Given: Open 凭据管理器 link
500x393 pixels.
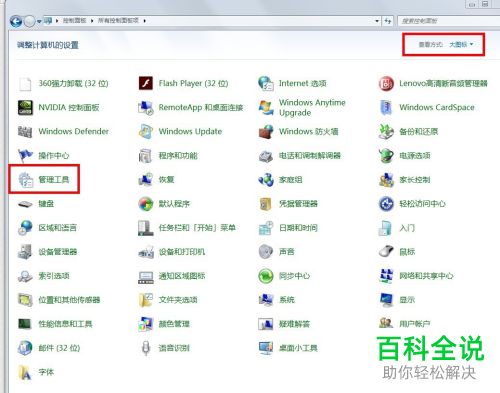Looking at the screenshot, I should (x=298, y=204).
